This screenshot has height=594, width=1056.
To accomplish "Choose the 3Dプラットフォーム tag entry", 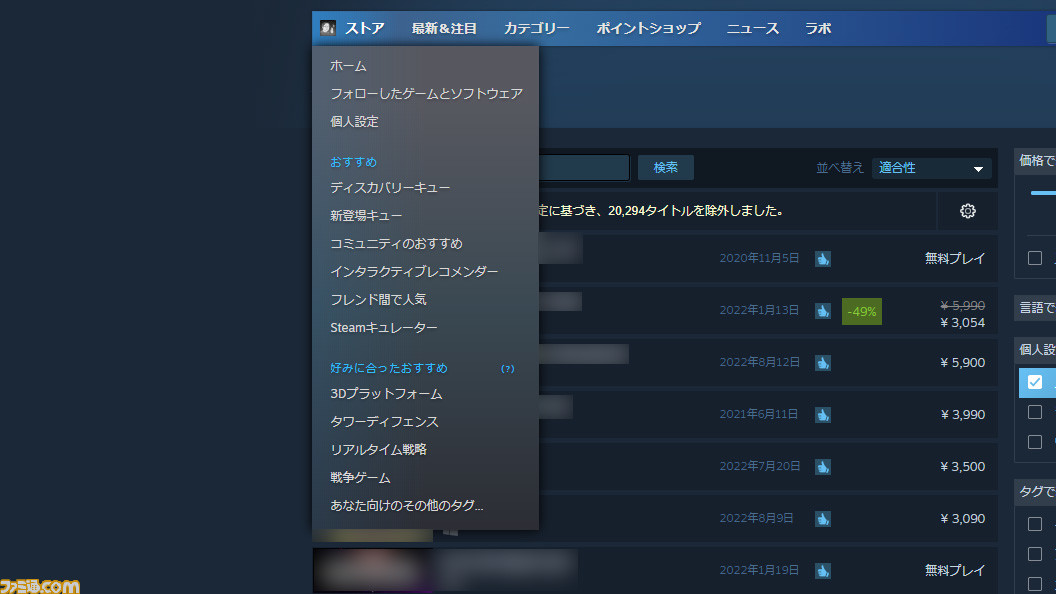I will [x=386, y=394].
